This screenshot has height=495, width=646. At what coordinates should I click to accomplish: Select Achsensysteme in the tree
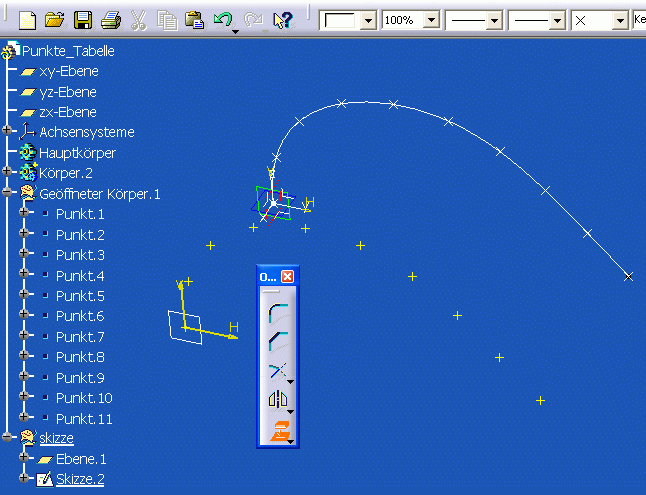(x=87, y=132)
